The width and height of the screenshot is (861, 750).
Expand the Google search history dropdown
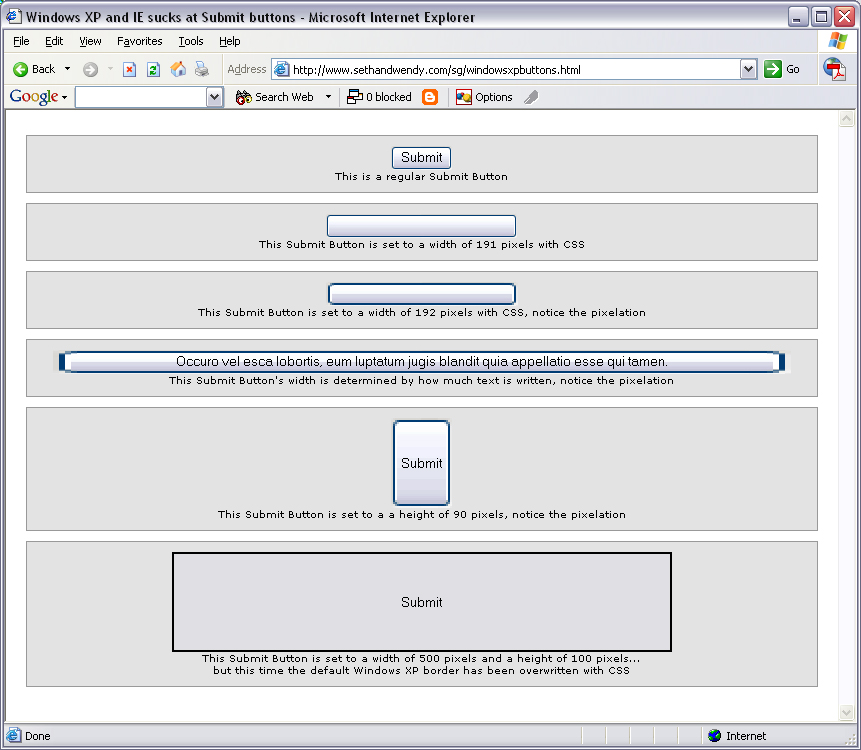click(x=215, y=97)
